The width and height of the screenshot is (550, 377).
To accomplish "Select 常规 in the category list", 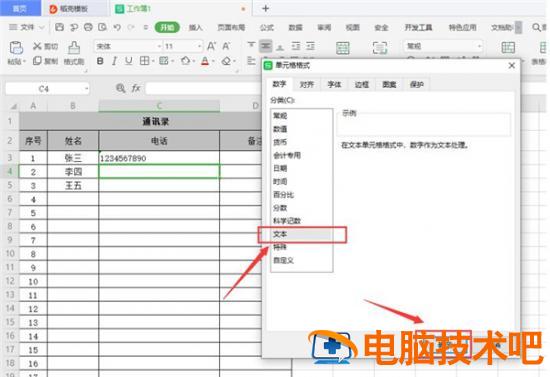I will tap(302, 116).
